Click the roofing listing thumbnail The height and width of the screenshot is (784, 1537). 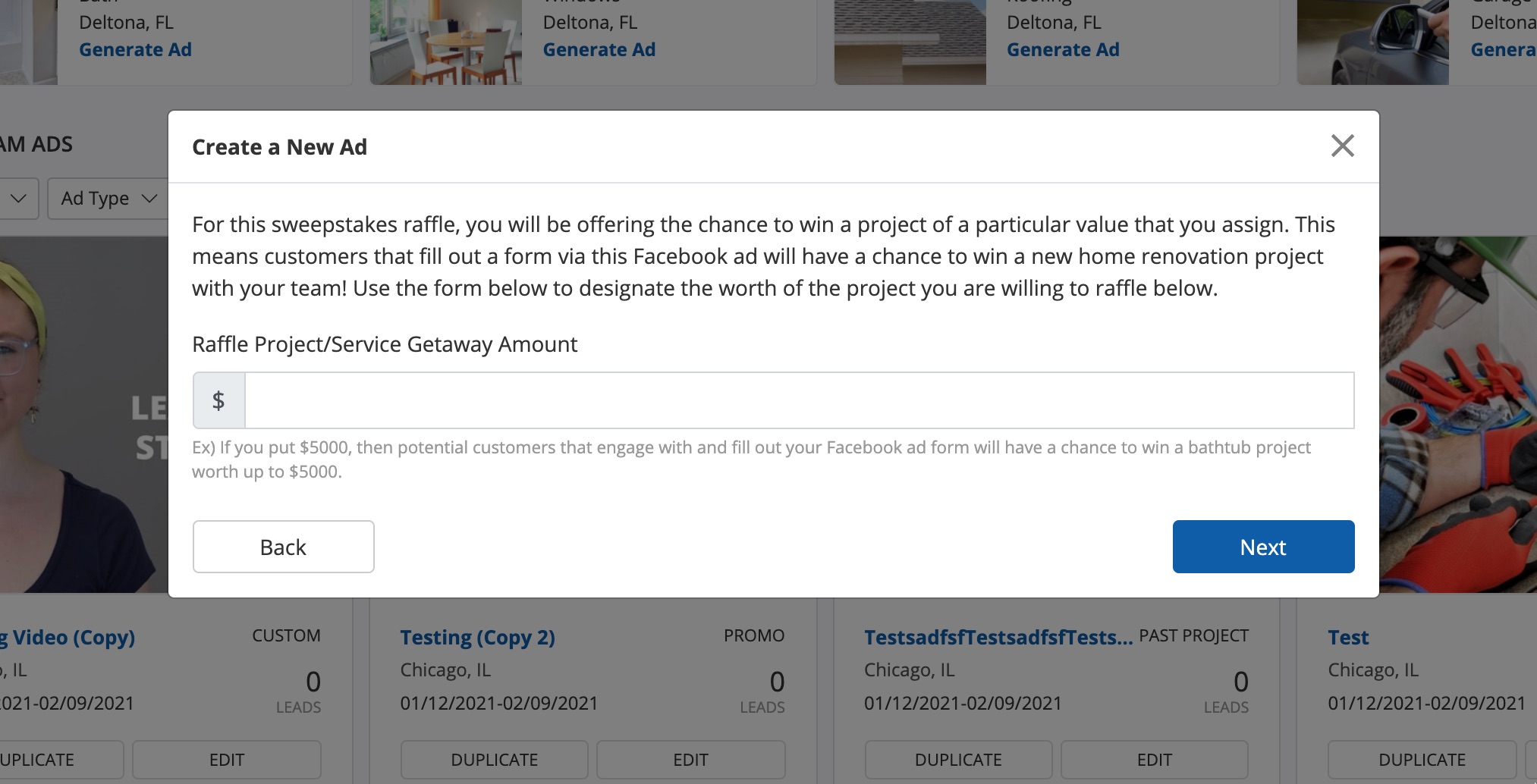(x=910, y=42)
